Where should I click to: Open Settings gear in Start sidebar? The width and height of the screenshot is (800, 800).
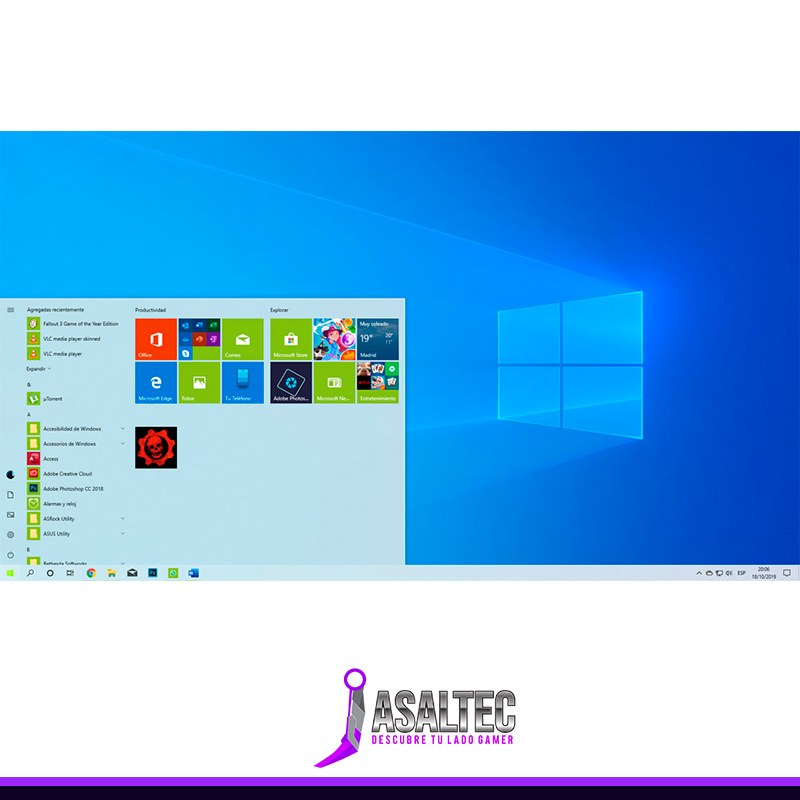click(x=10, y=535)
